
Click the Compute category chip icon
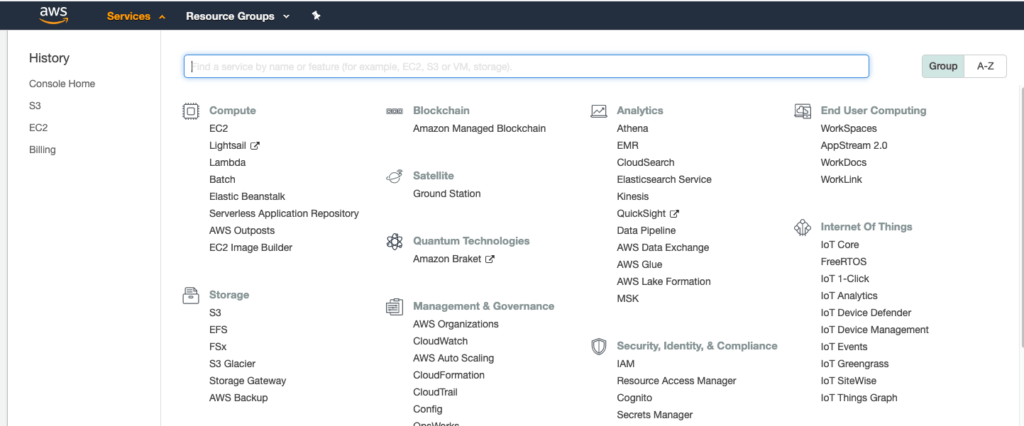[x=190, y=111]
